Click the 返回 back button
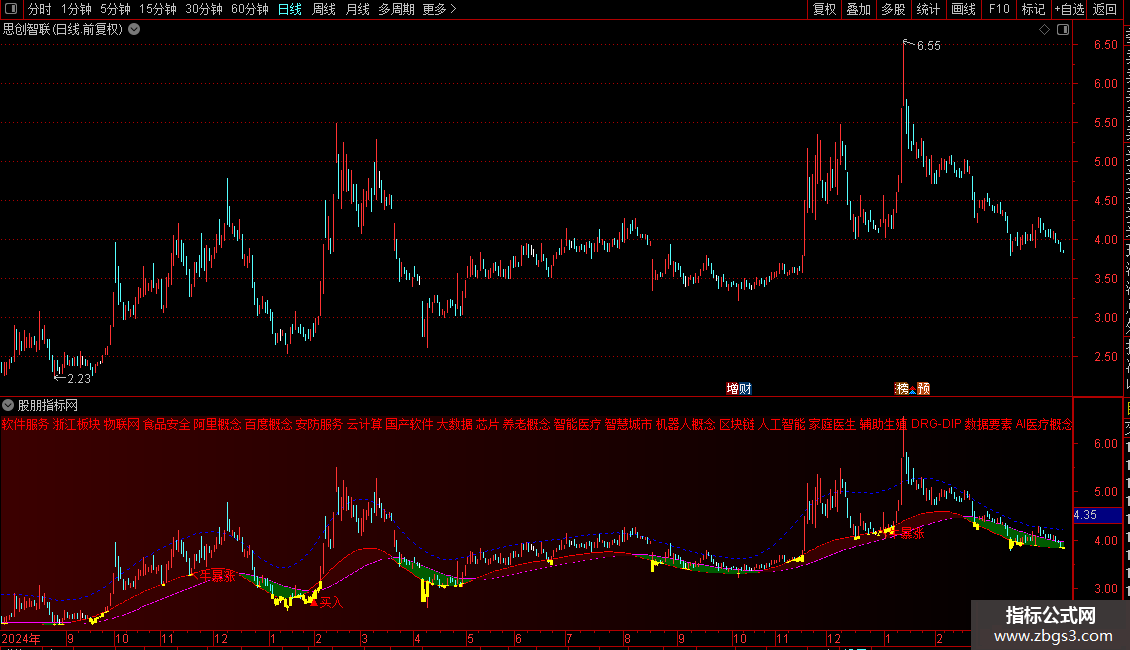This screenshot has width=1130, height=650. tap(1105, 9)
